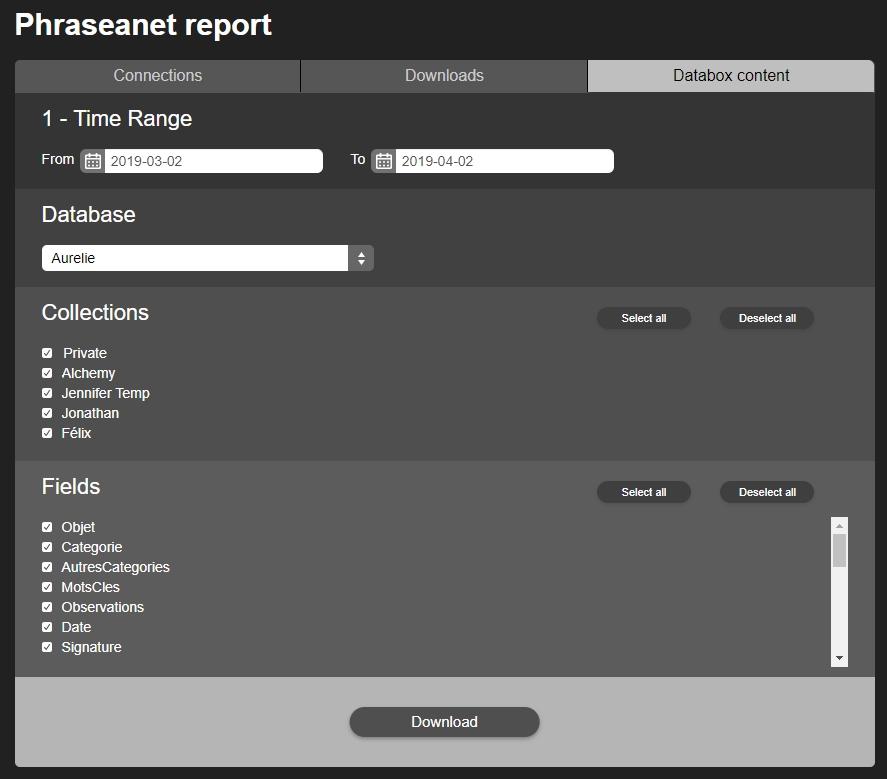887x779 pixels.
Task: Open the To date calendar icon
Action: point(383,161)
